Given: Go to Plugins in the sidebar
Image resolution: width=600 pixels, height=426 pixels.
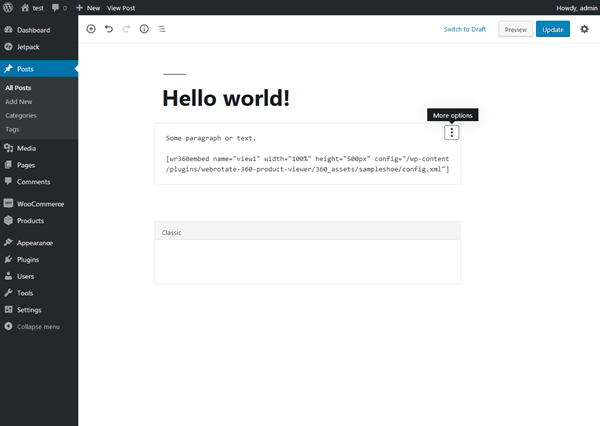Looking at the screenshot, I should coord(28,259).
